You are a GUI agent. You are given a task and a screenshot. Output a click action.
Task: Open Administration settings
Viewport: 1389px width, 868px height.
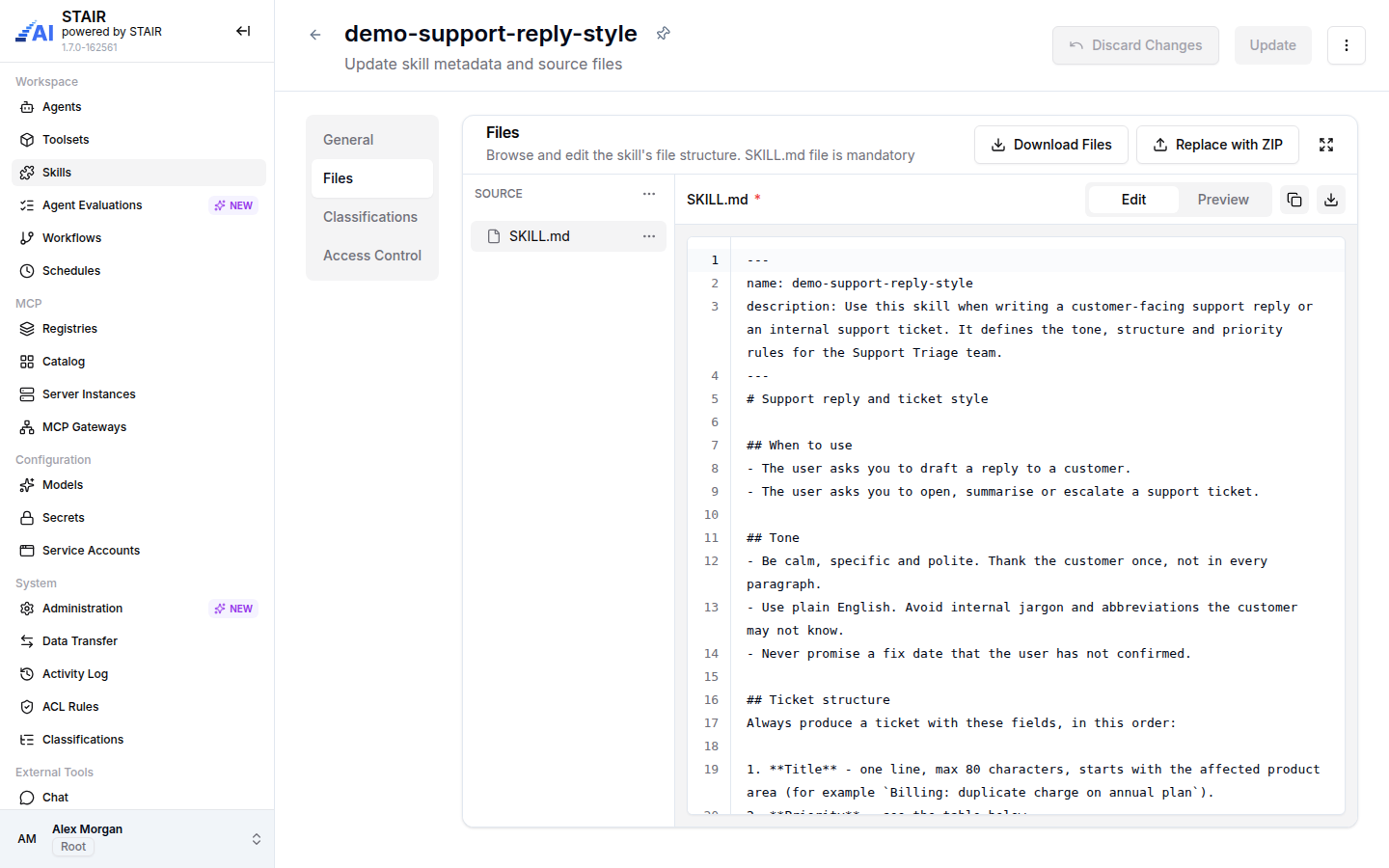(139, 609)
